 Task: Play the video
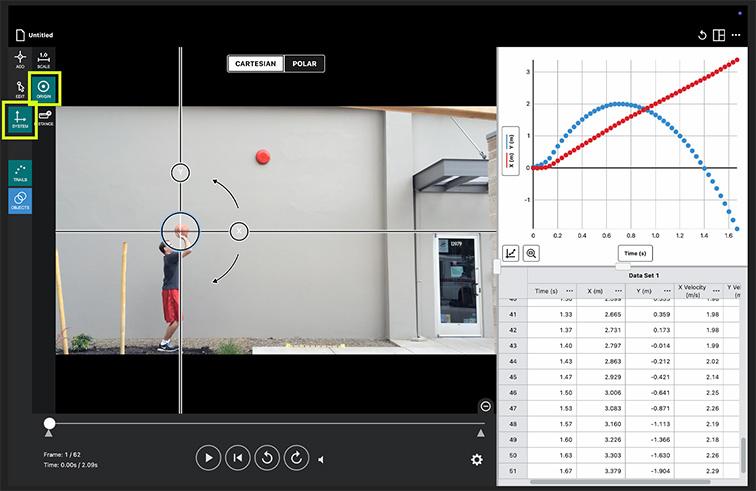coord(208,458)
